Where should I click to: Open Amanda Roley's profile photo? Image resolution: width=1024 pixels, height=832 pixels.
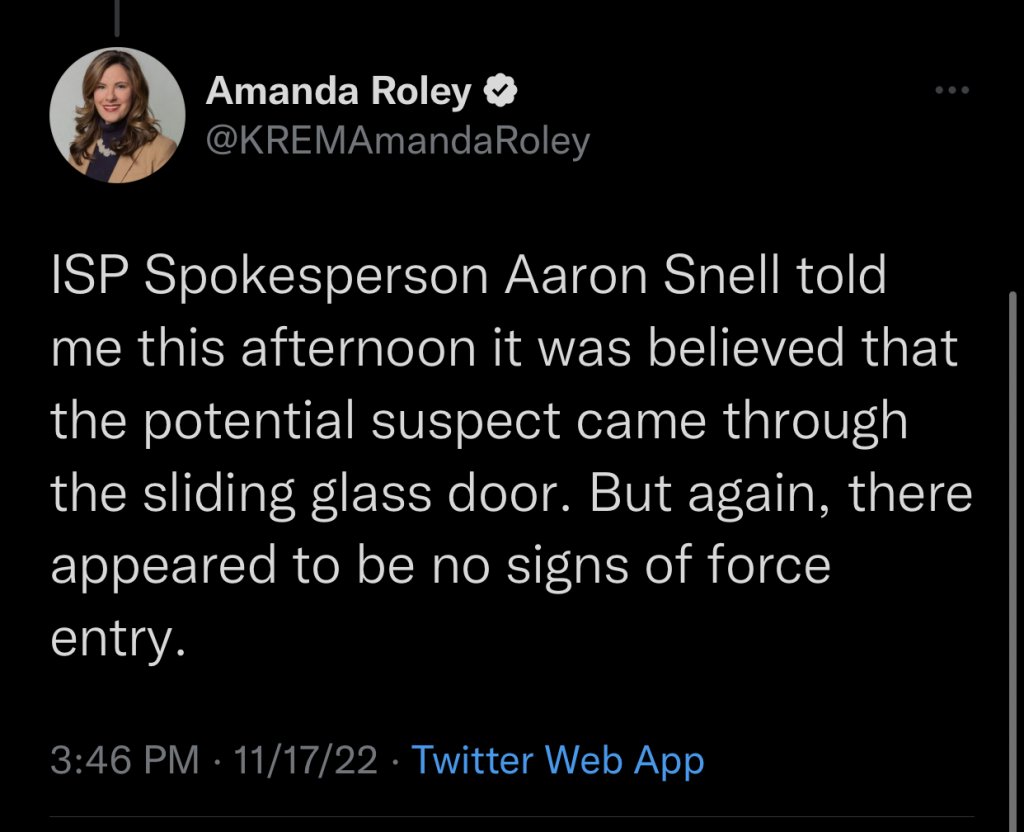(118, 115)
